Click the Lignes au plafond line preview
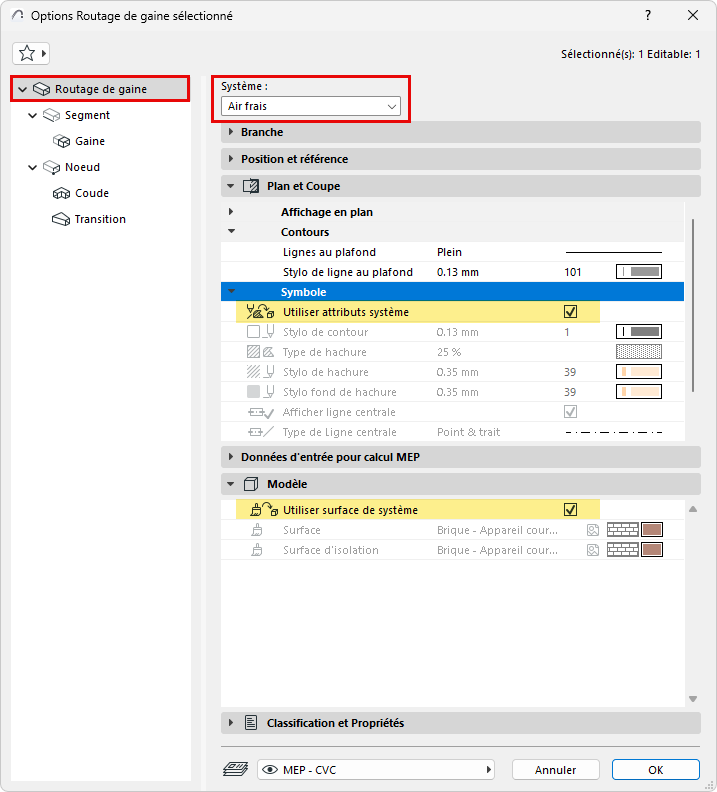The image size is (717, 792). 613,252
